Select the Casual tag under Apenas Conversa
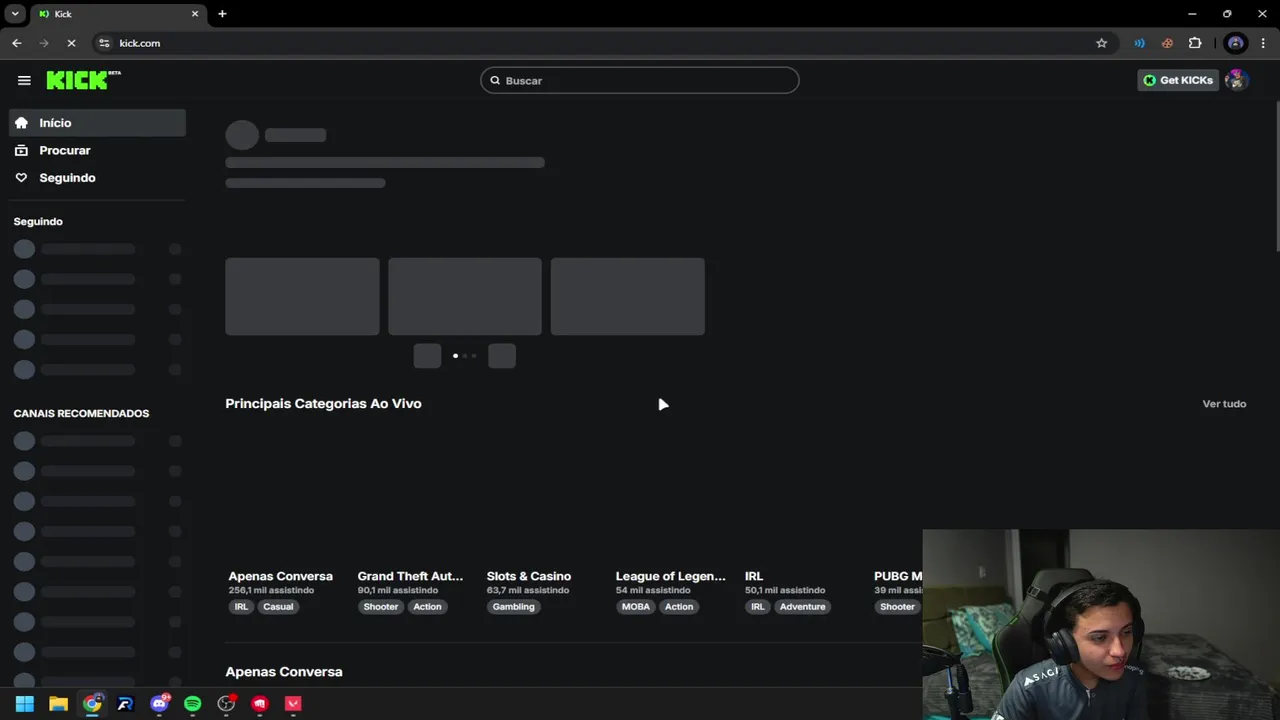1280x720 pixels. click(x=278, y=607)
